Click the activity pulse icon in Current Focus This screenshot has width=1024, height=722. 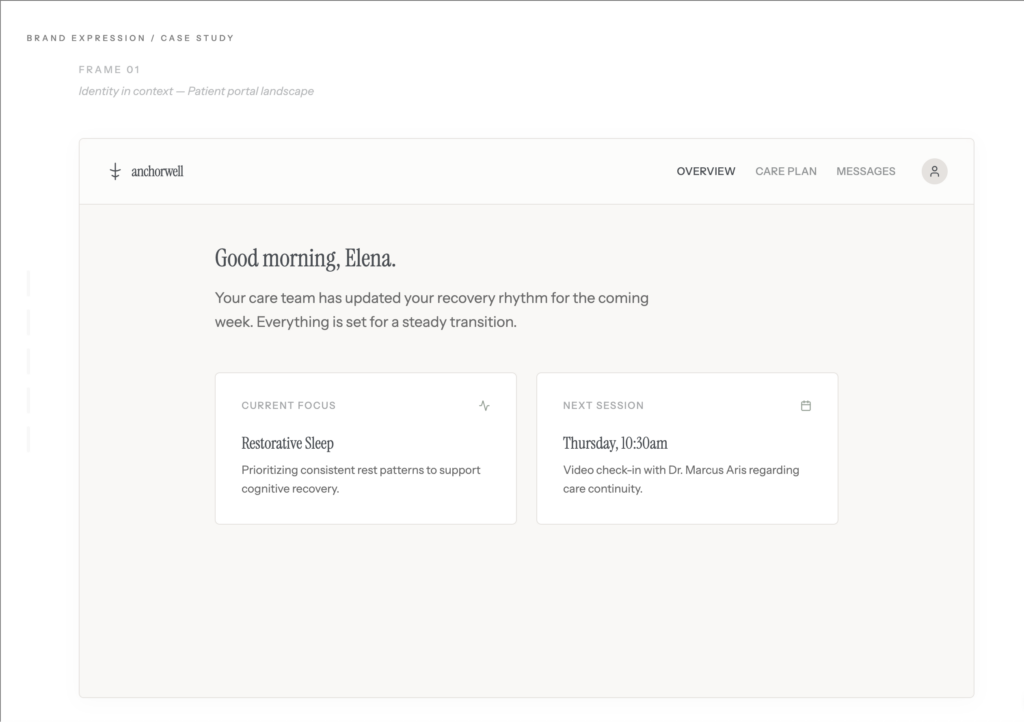click(x=484, y=405)
